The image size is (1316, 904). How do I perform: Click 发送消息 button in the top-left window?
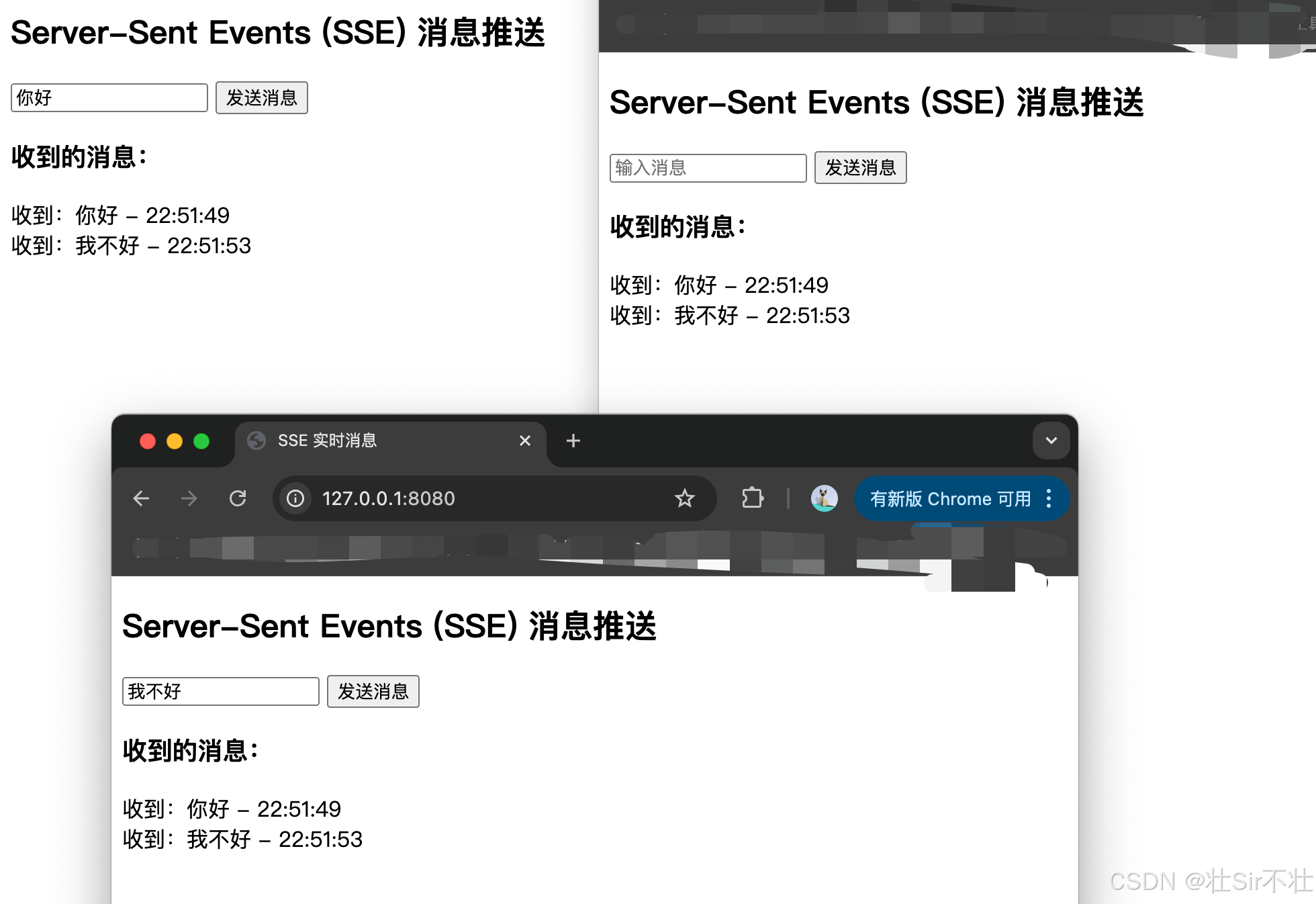[261, 98]
